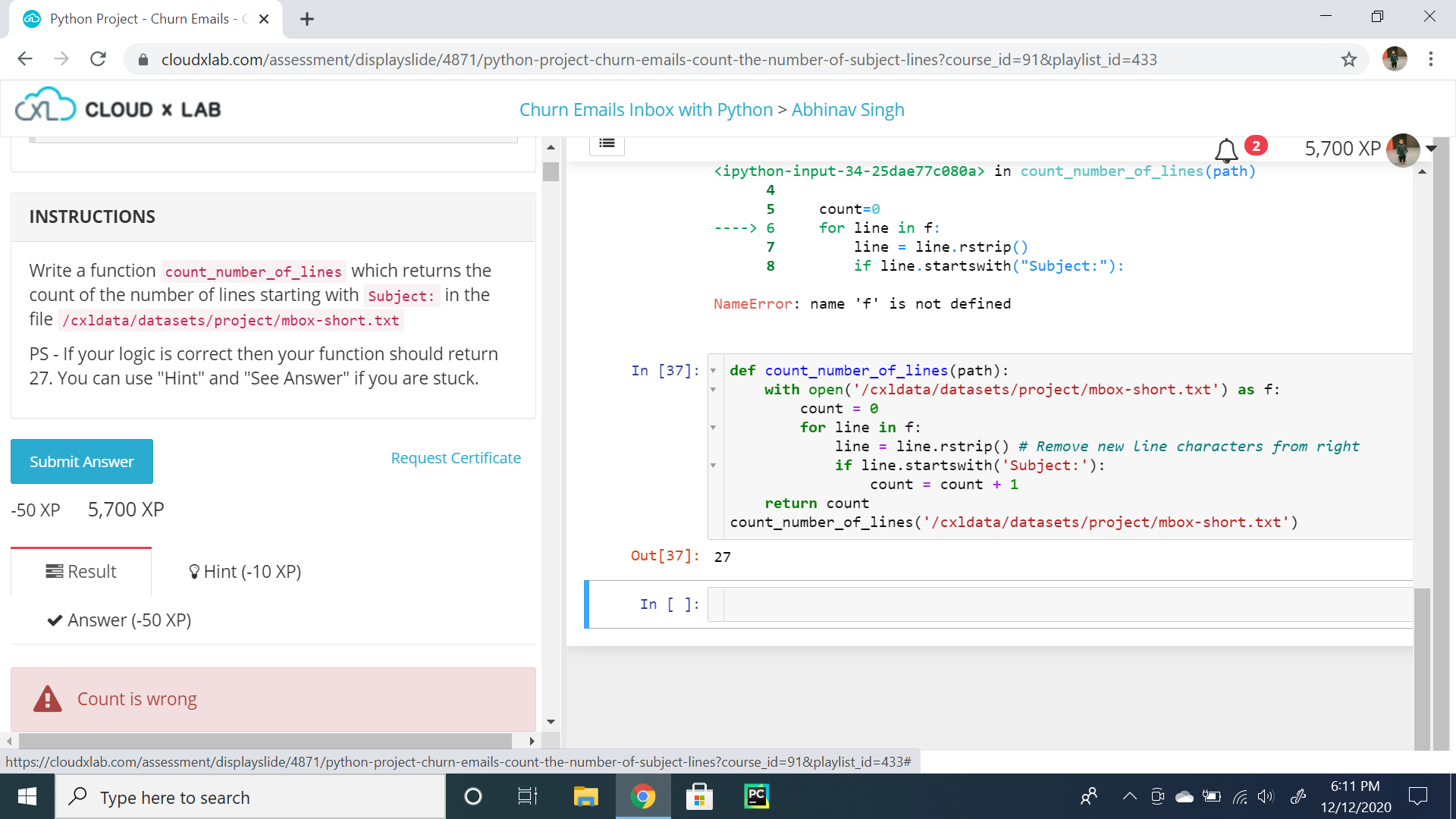The height and width of the screenshot is (819, 1456).
Task: Click the NameError traceback message
Action: (x=861, y=304)
